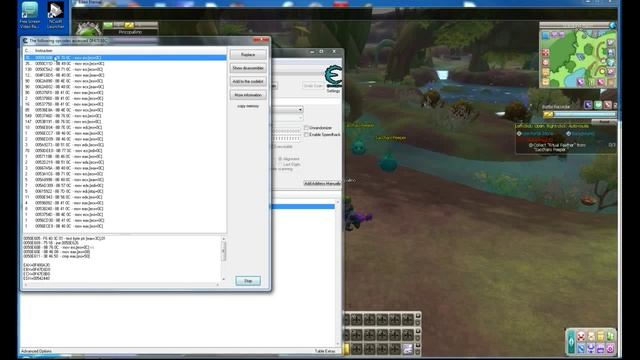This screenshot has height=360, width=640.
Task: Click the pink Battle Recorder icon
Action: [x=608, y=105]
